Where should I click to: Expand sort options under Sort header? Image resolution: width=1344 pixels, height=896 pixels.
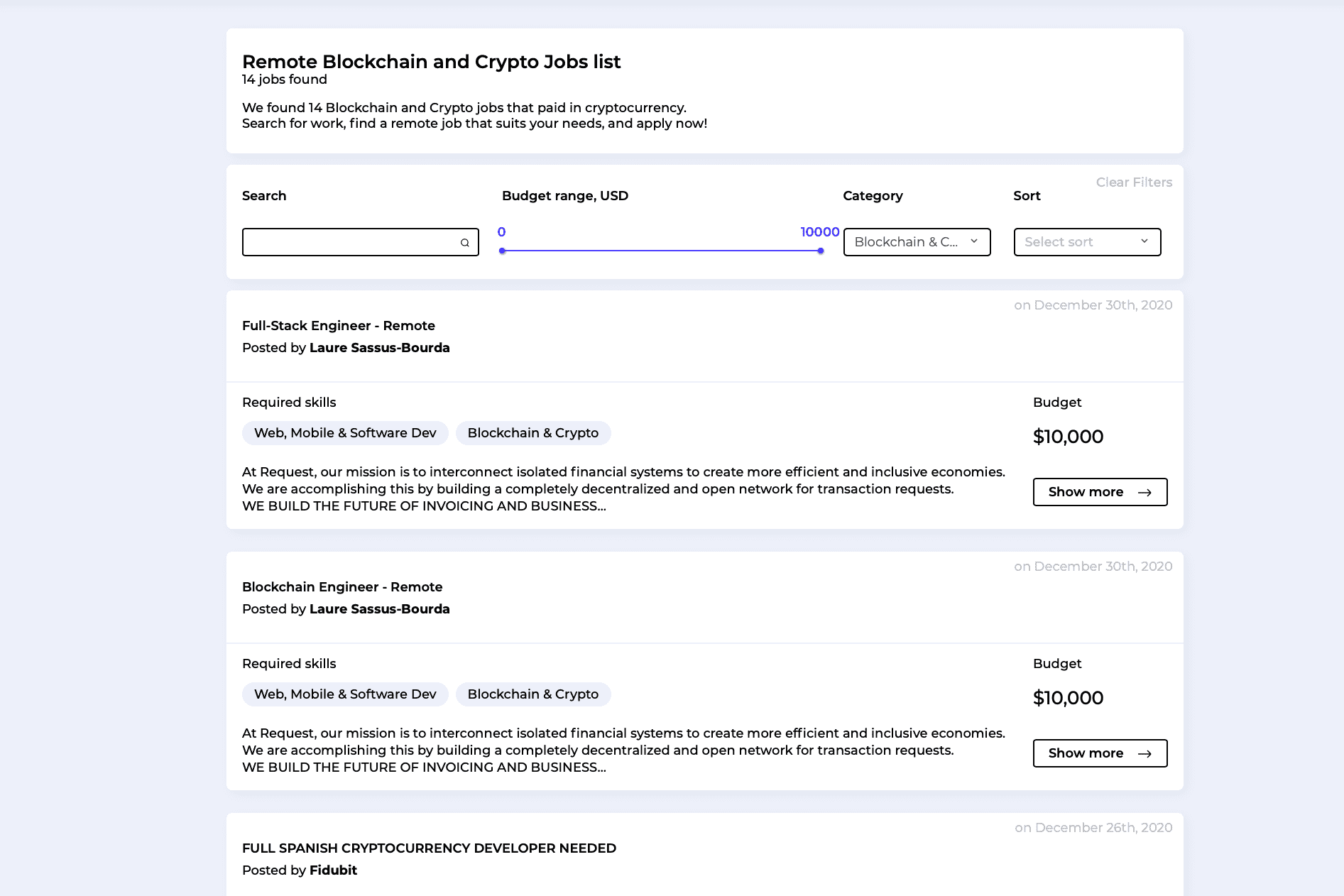[1087, 241]
